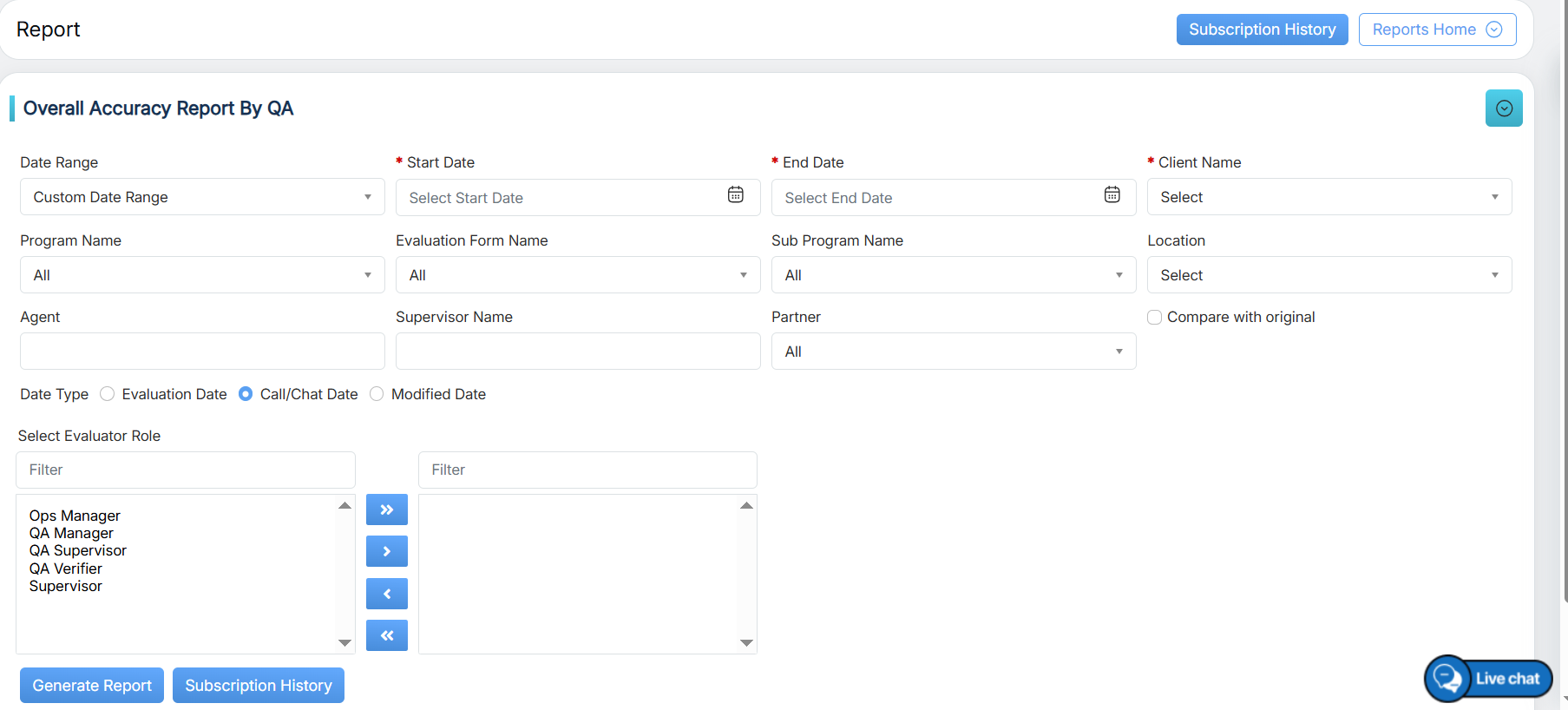This screenshot has height=710, width=1568.
Task: Click the Agent input field
Action: (201, 352)
